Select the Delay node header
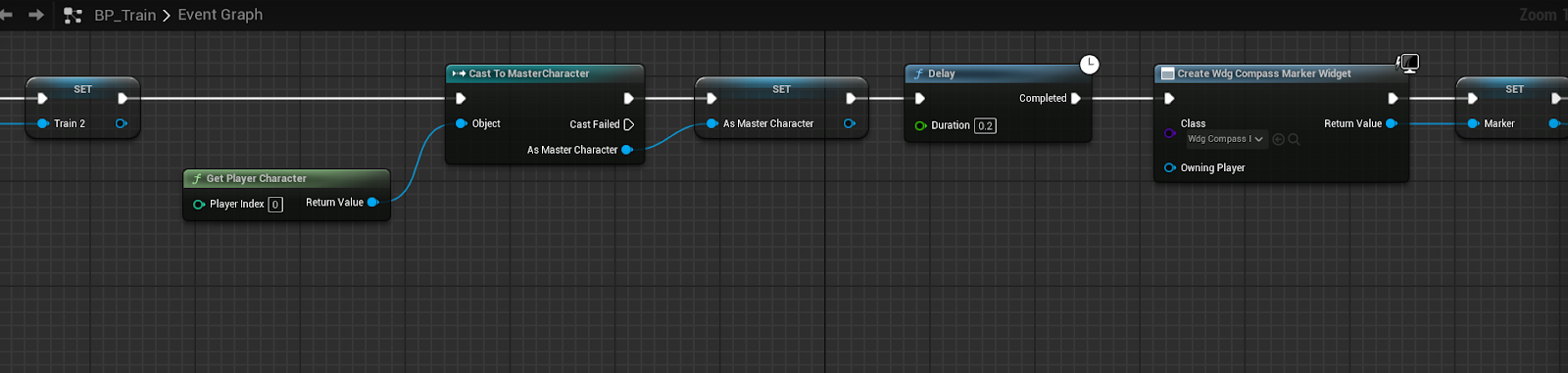This screenshot has width=1568, height=373. click(x=998, y=73)
